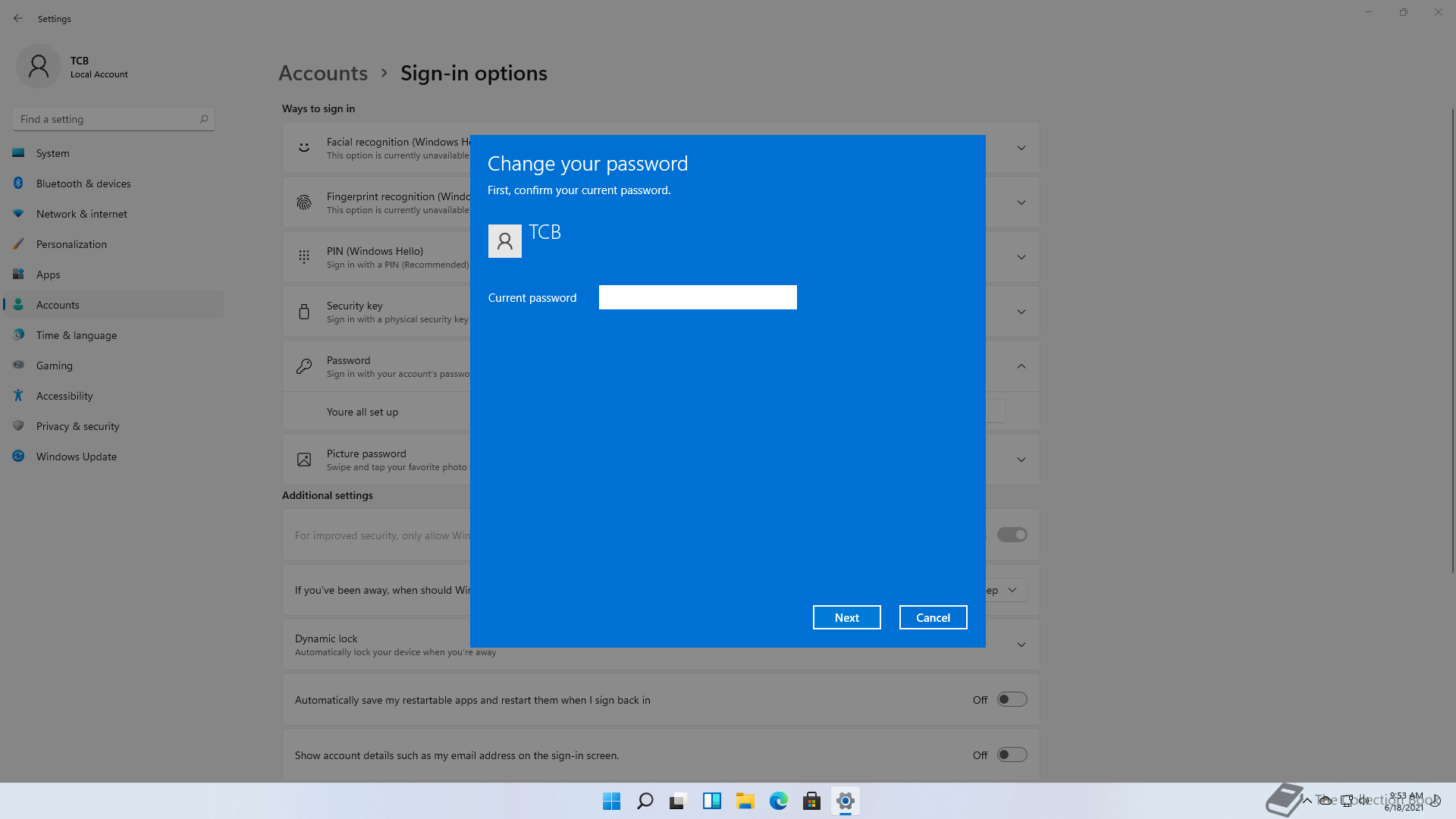Image resolution: width=1456 pixels, height=819 pixels.
Task: Toggle the improved security Windows Hello switch
Action: [x=1012, y=535]
